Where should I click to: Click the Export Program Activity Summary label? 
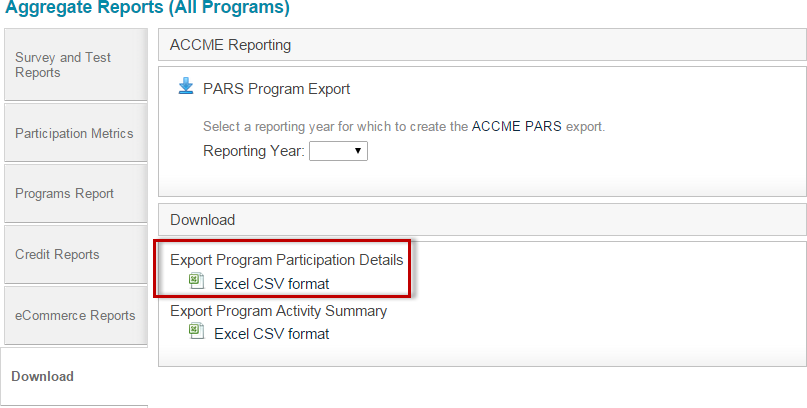[x=278, y=311]
